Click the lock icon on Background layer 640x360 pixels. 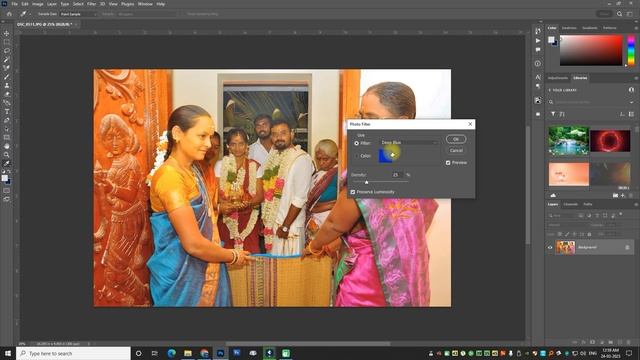point(627,247)
